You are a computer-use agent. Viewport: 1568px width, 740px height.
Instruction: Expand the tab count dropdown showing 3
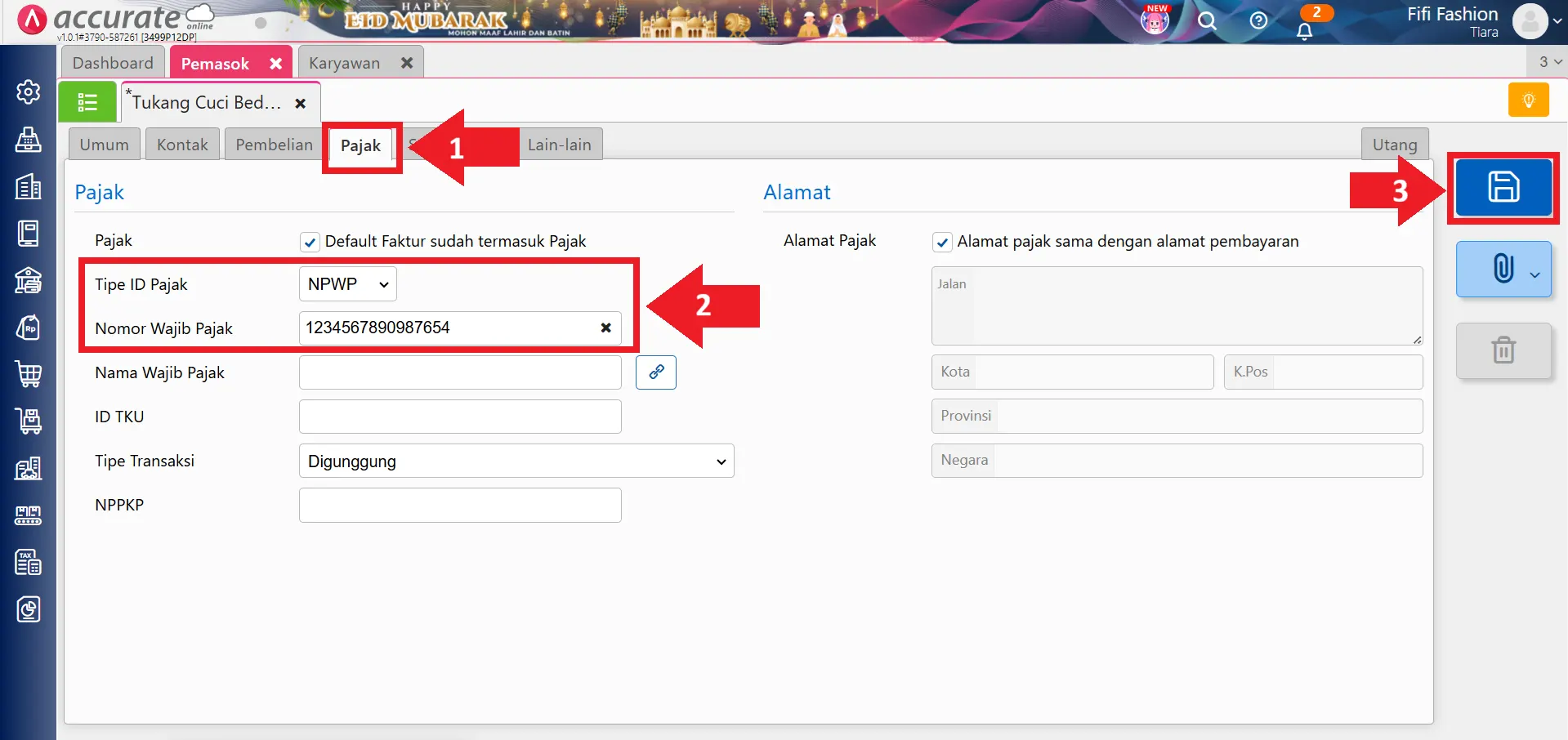pyautogui.click(x=1549, y=62)
